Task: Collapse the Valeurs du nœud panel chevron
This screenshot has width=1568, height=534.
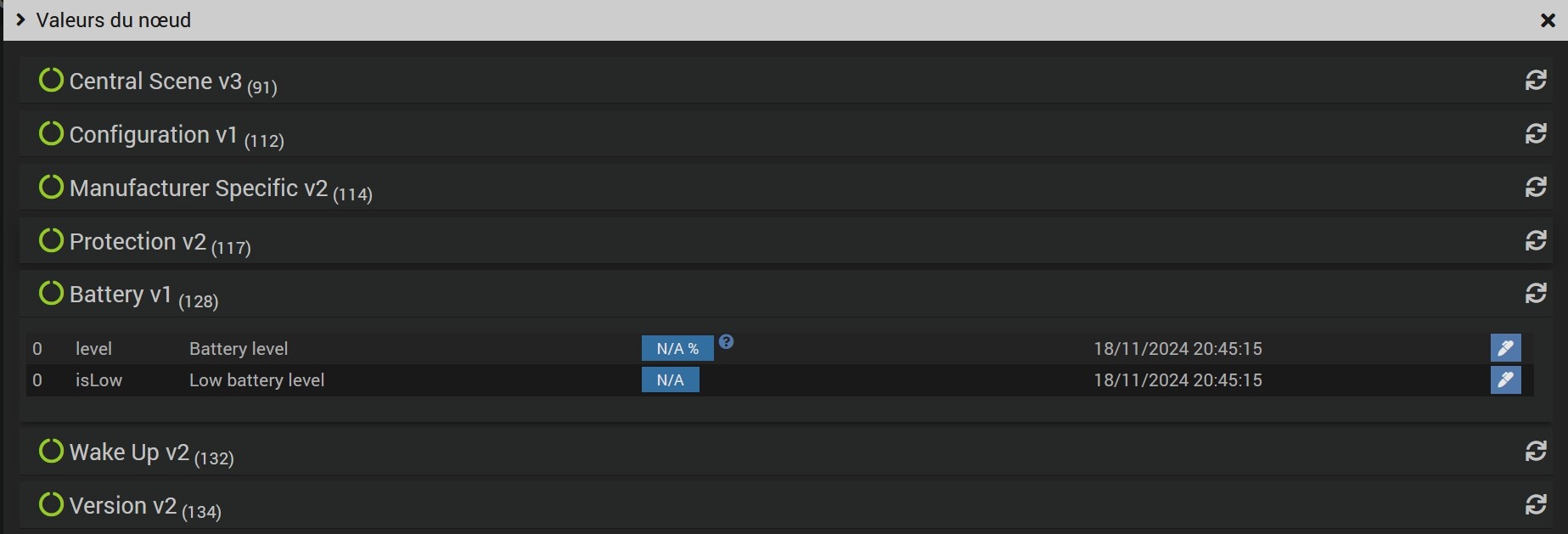Action: (20, 20)
